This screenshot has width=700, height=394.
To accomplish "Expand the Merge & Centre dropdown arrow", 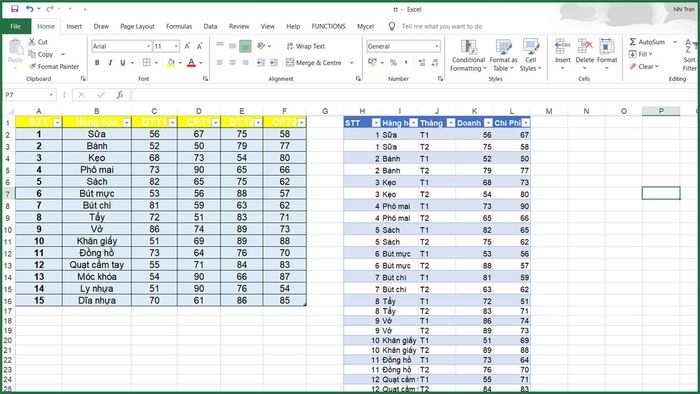I will tap(351, 63).
